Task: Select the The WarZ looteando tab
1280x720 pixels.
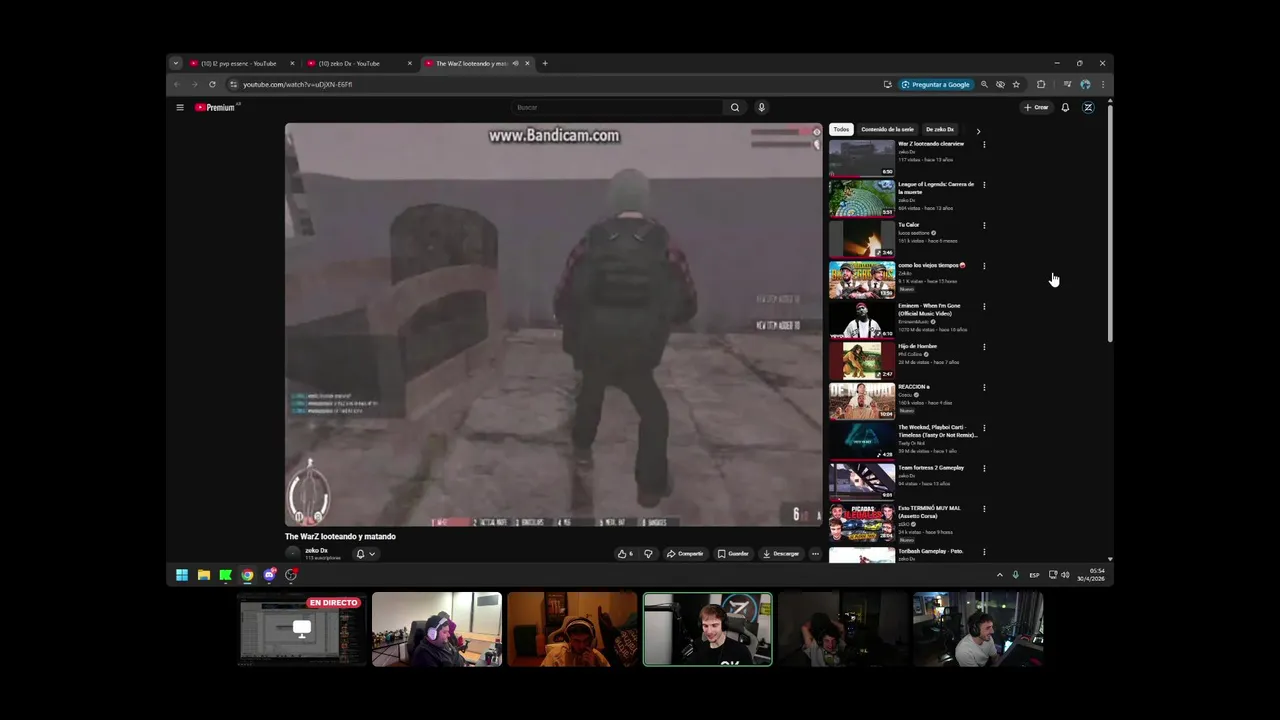Action: pos(476,63)
